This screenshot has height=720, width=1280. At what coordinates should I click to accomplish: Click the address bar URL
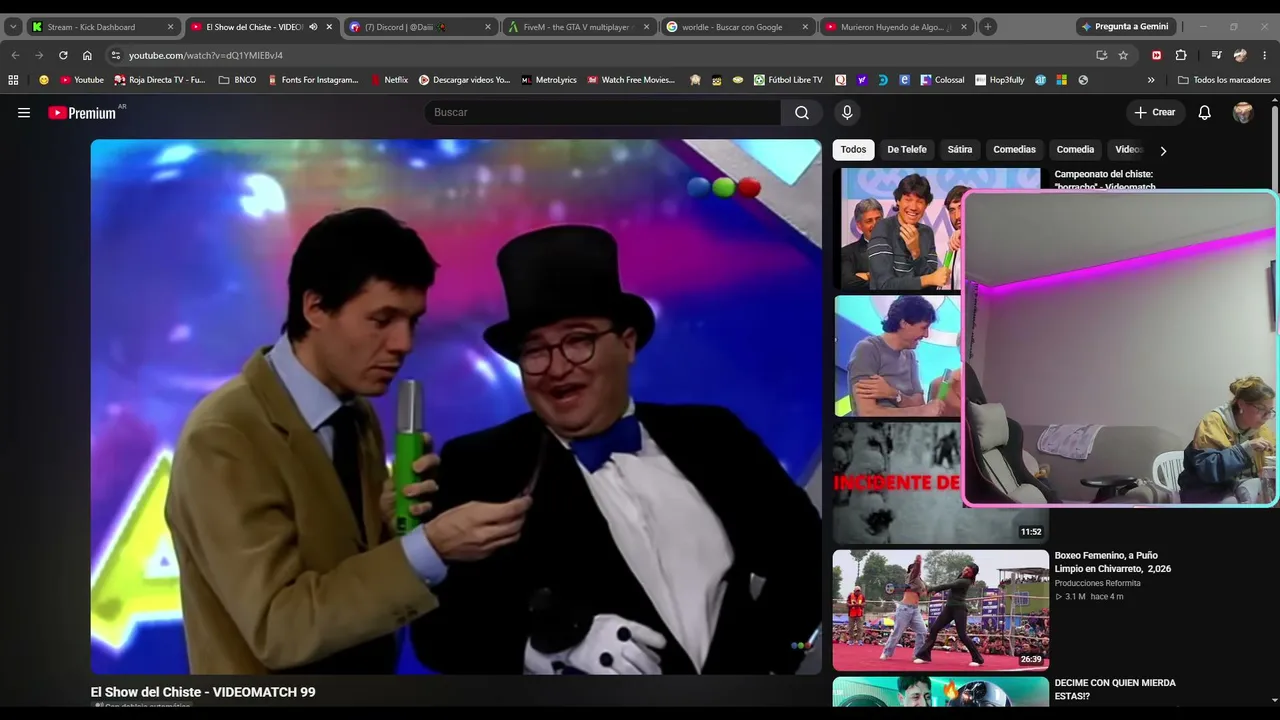point(206,55)
